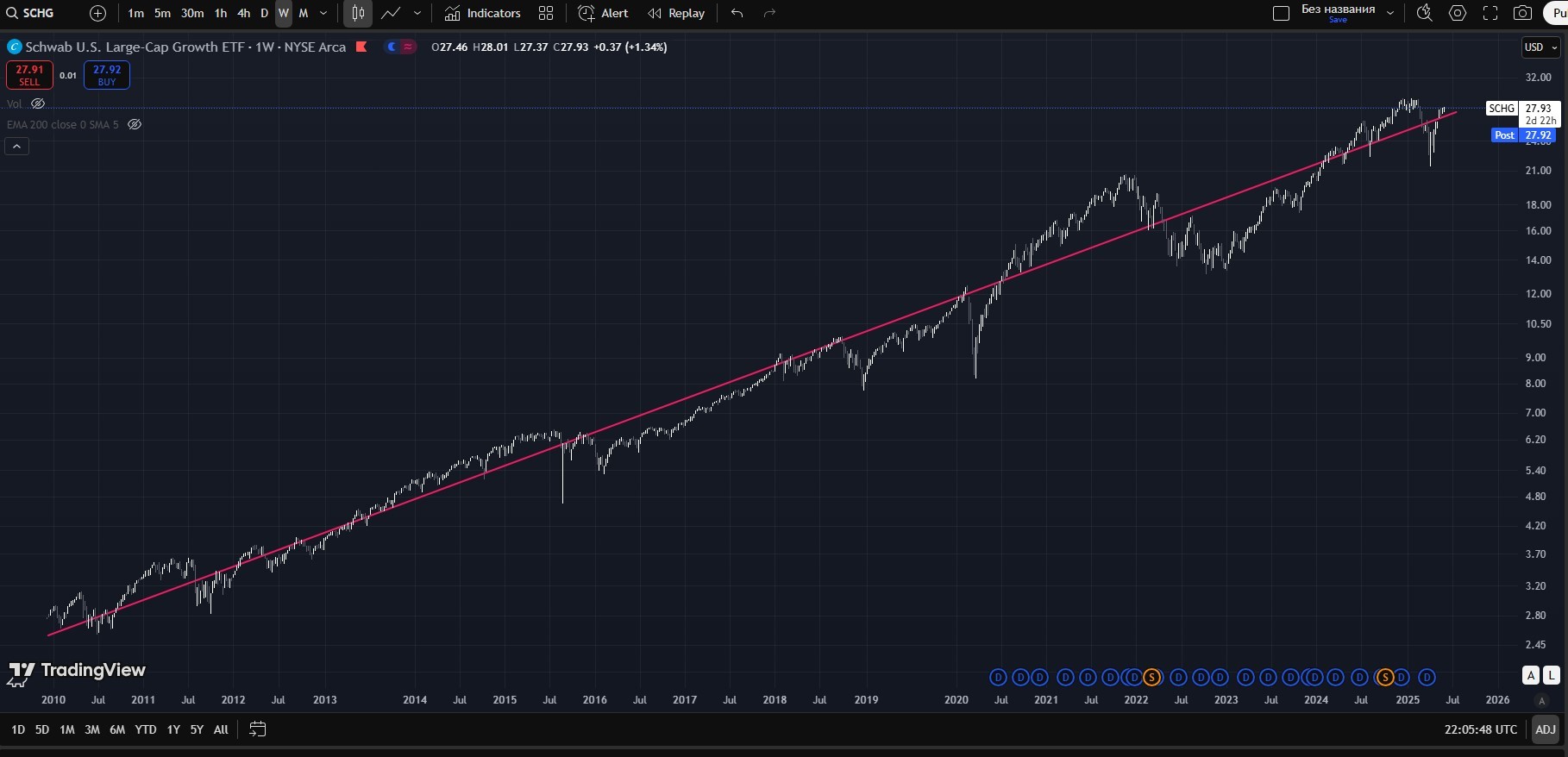Click the round A auto-fit button
Screen dimensions: 1568x757
(1541, 700)
